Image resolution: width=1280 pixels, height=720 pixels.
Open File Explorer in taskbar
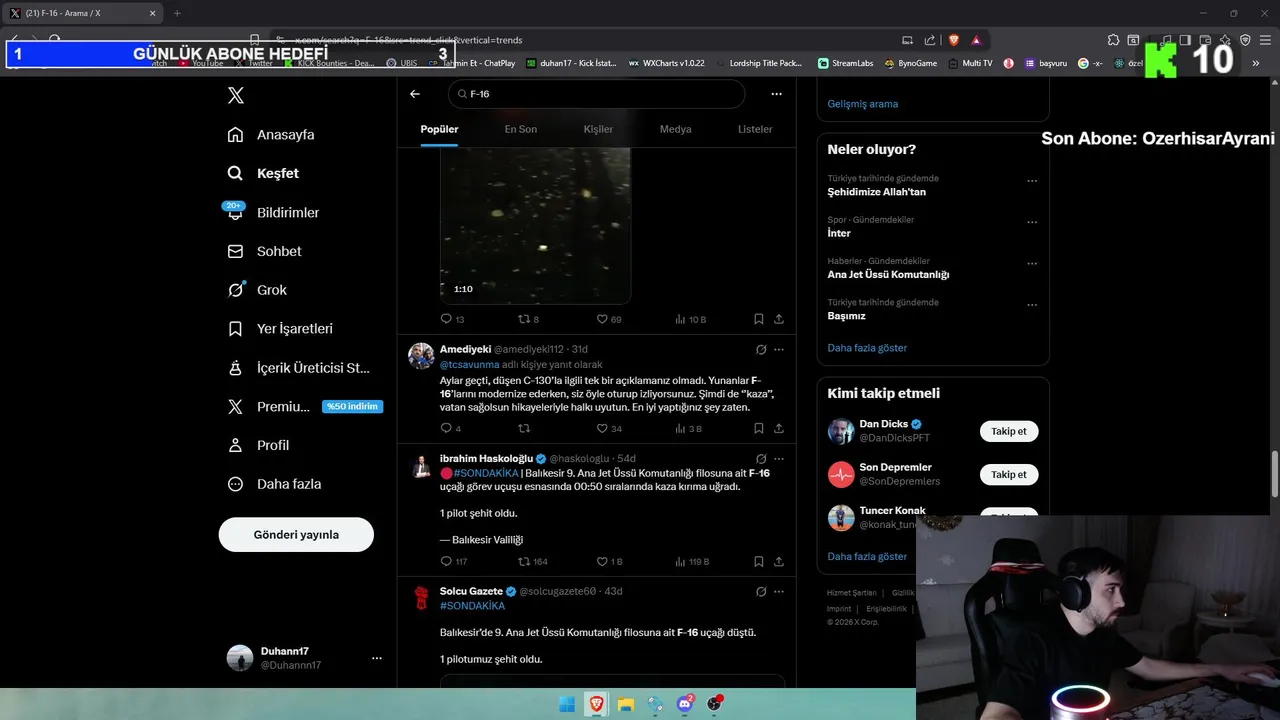click(x=626, y=704)
